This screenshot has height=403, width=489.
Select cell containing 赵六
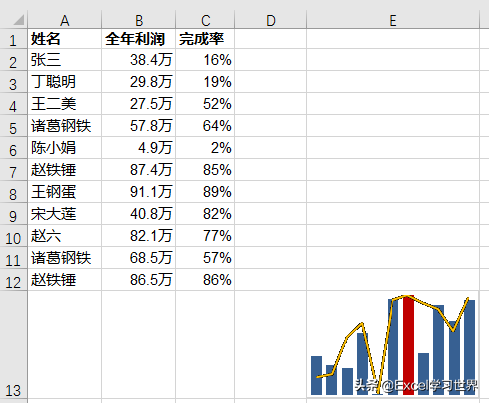coord(65,236)
